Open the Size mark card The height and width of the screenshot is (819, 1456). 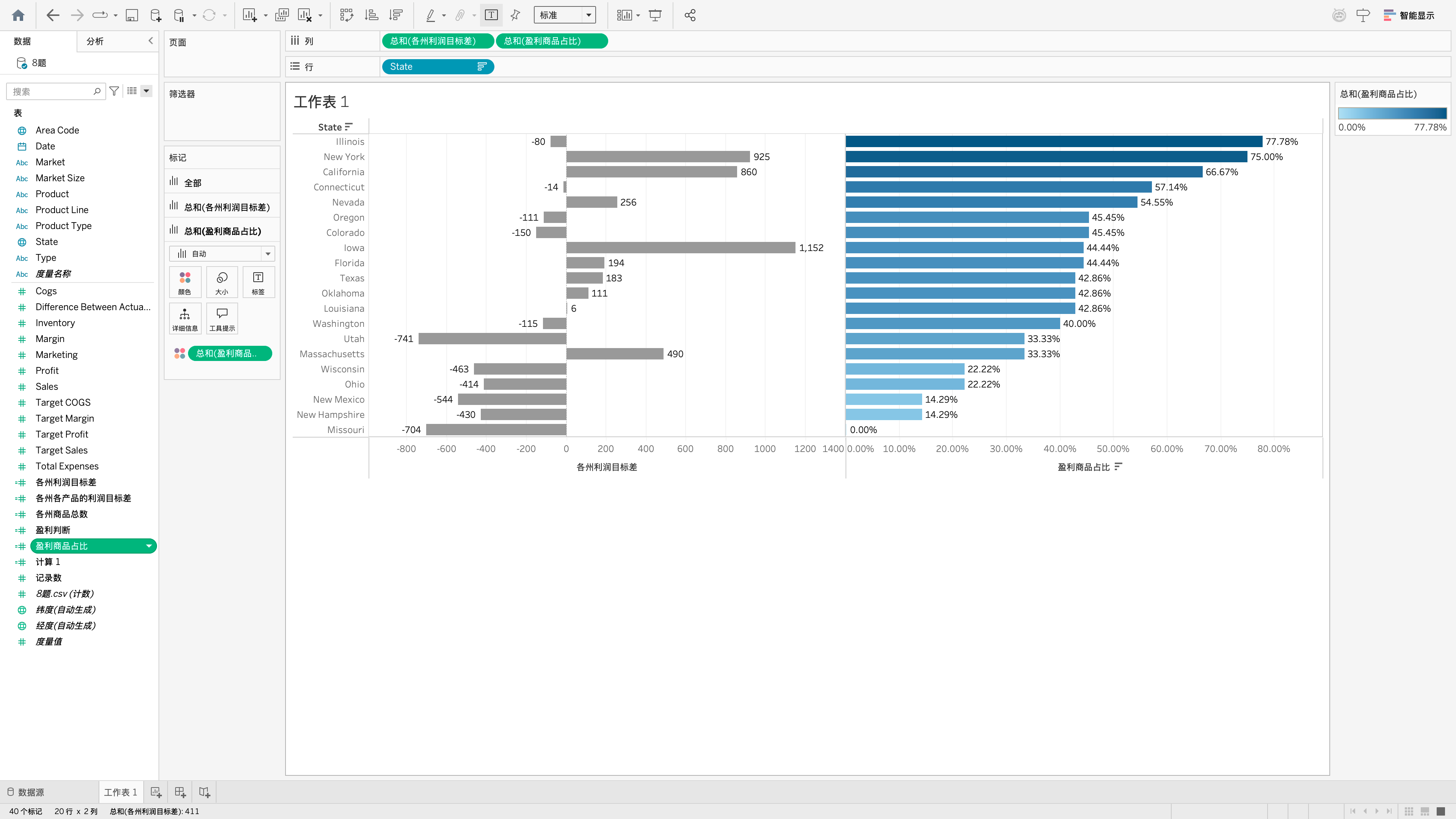point(221,282)
